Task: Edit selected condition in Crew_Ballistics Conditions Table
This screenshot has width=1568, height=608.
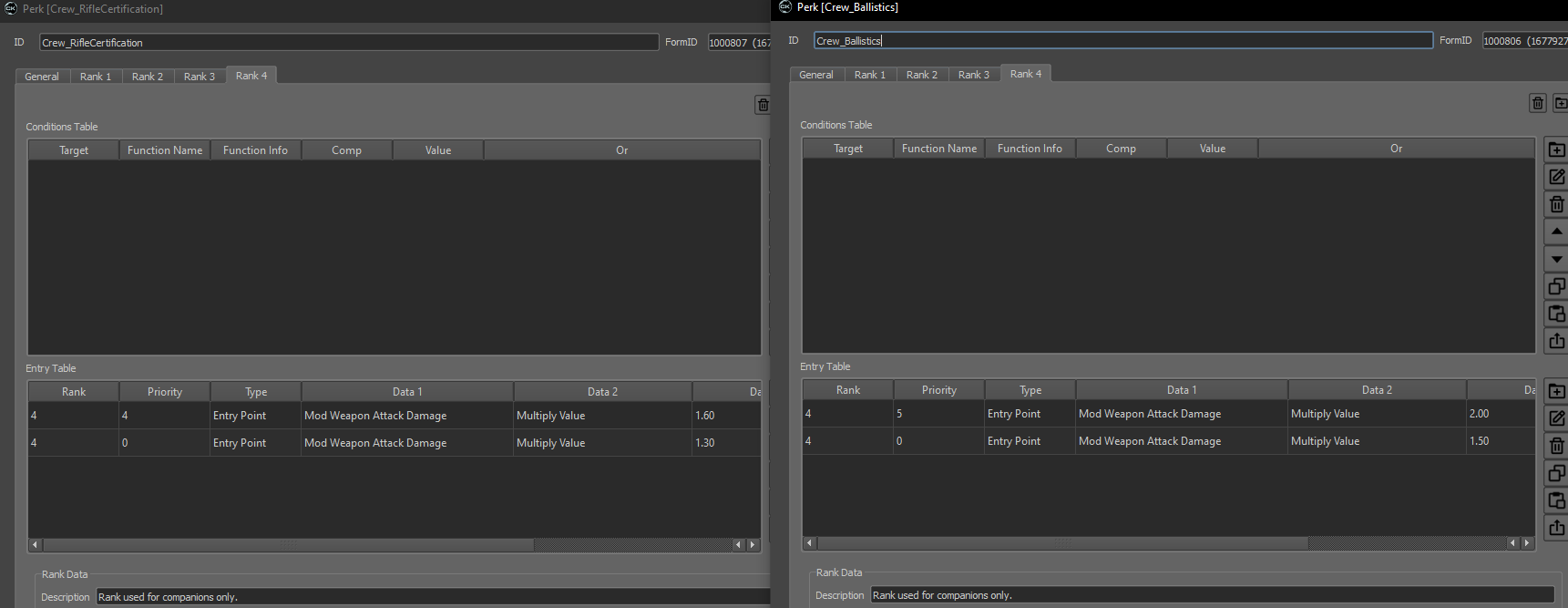Action: coord(1557,177)
